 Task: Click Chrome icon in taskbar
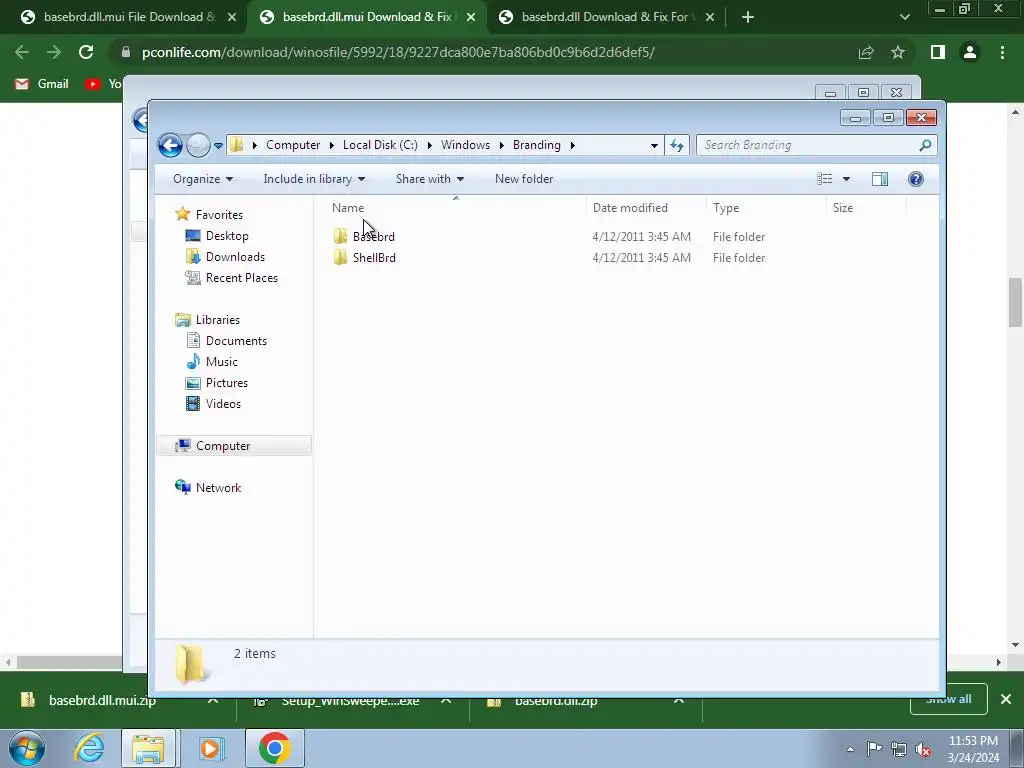point(274,748)
